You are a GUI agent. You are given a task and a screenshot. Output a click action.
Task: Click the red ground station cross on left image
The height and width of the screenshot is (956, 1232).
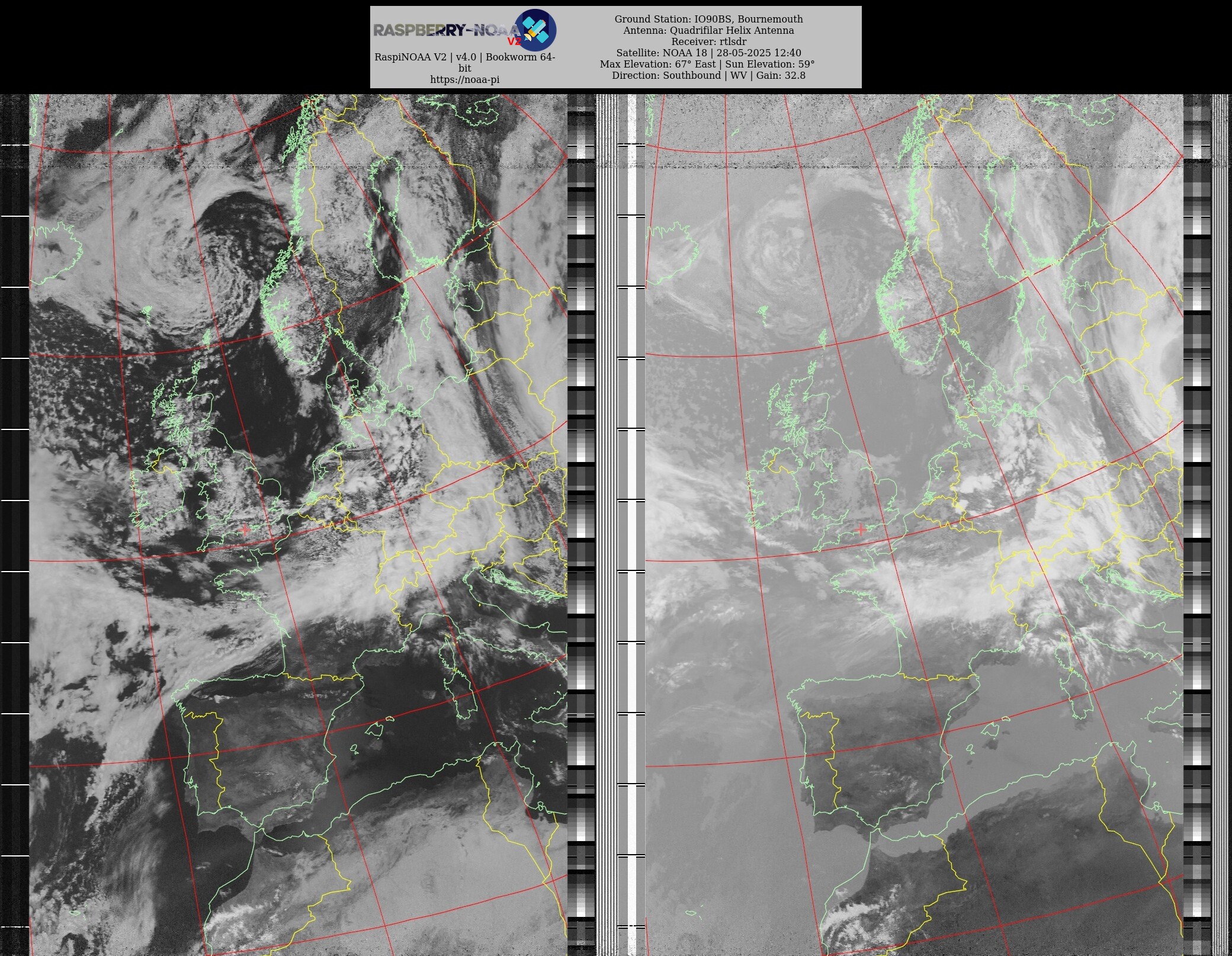coord(245,530)
